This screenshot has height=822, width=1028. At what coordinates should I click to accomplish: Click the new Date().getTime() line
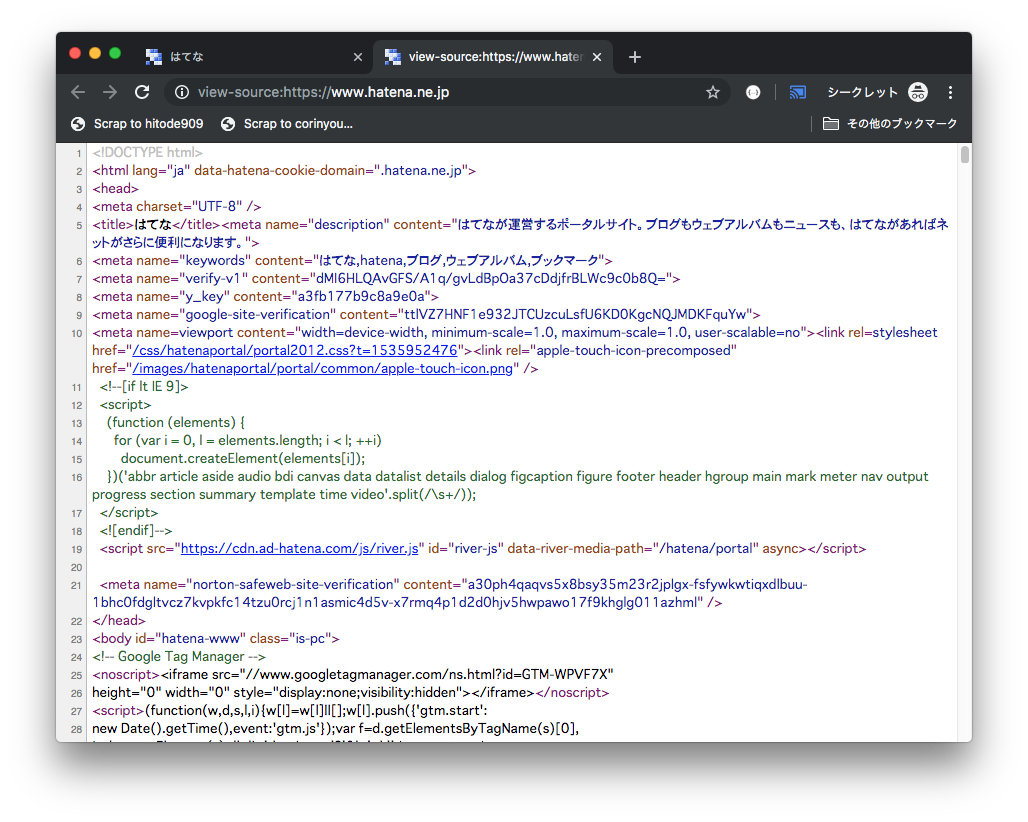[x=336, y=729]
